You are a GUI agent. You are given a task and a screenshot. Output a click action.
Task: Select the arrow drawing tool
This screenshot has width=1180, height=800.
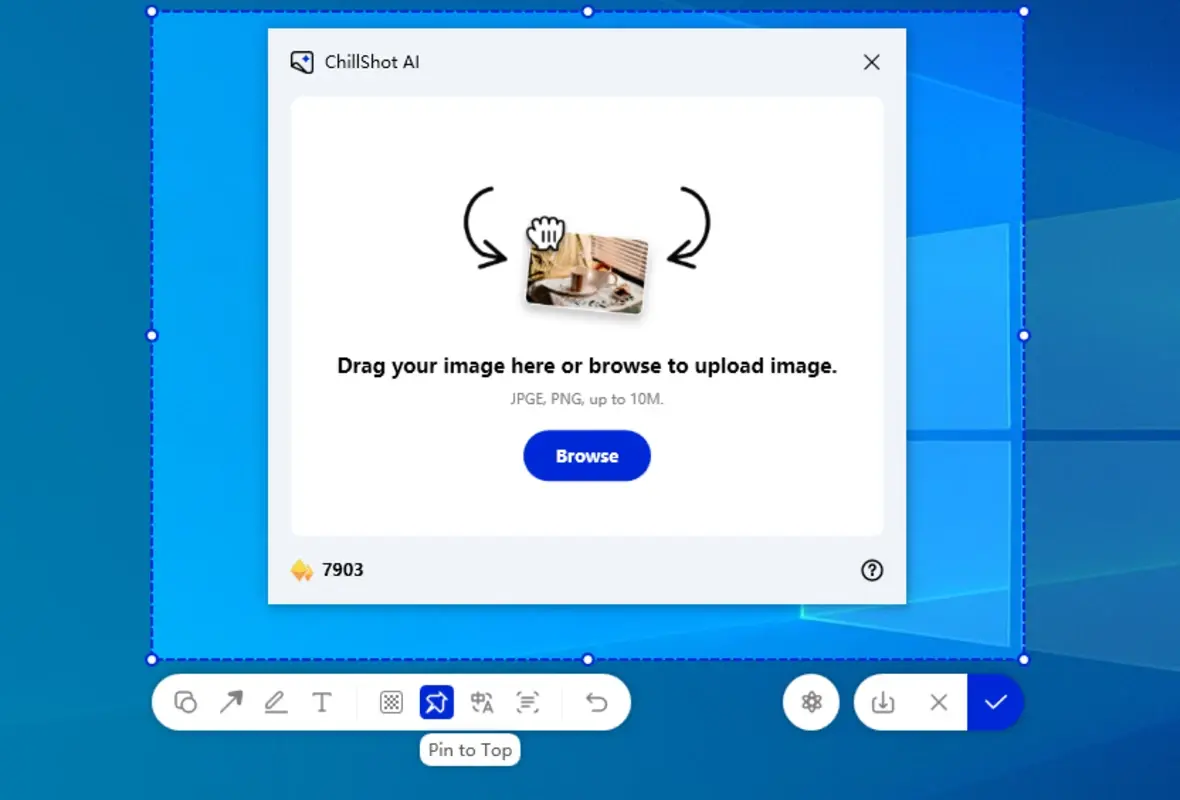(232, 702)
